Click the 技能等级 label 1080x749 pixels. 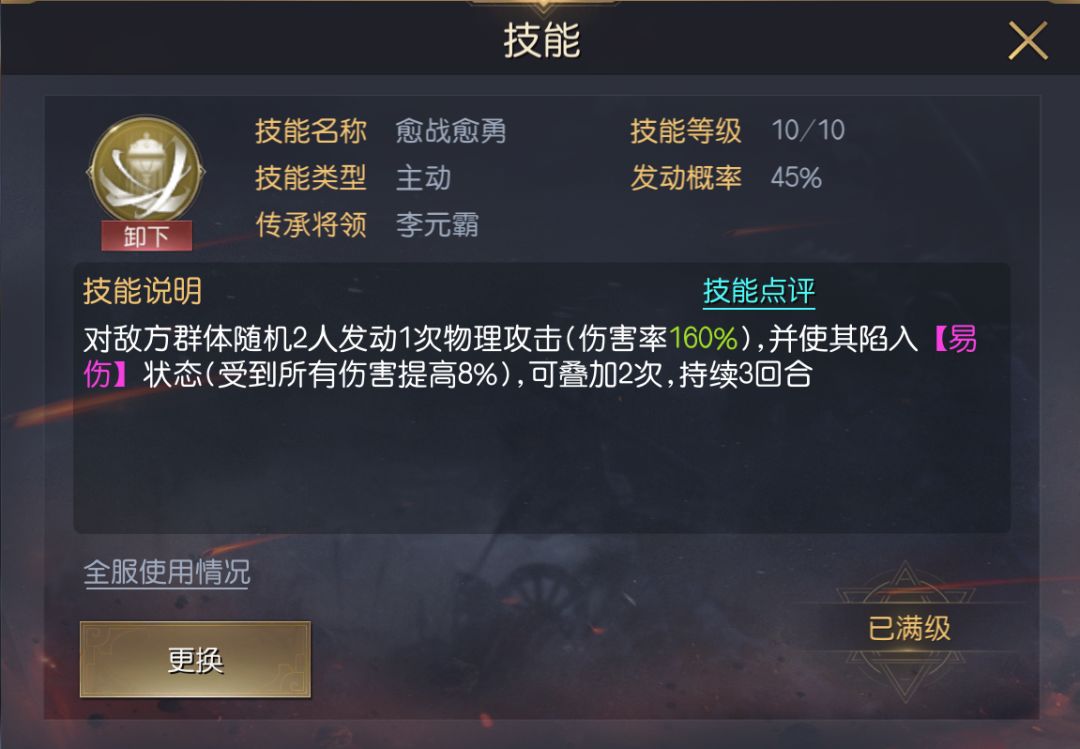click(686, 130)
